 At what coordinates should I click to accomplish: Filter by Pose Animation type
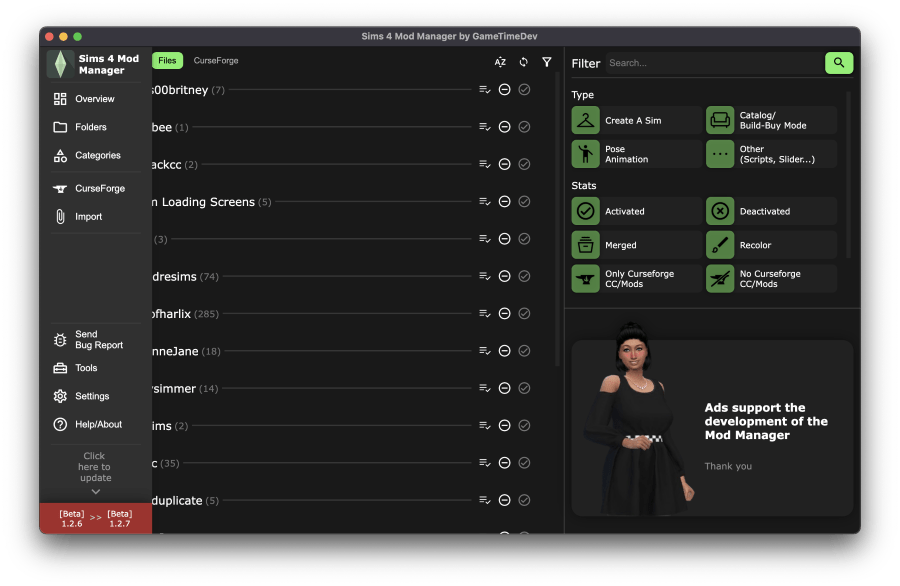tap(637, 154)
